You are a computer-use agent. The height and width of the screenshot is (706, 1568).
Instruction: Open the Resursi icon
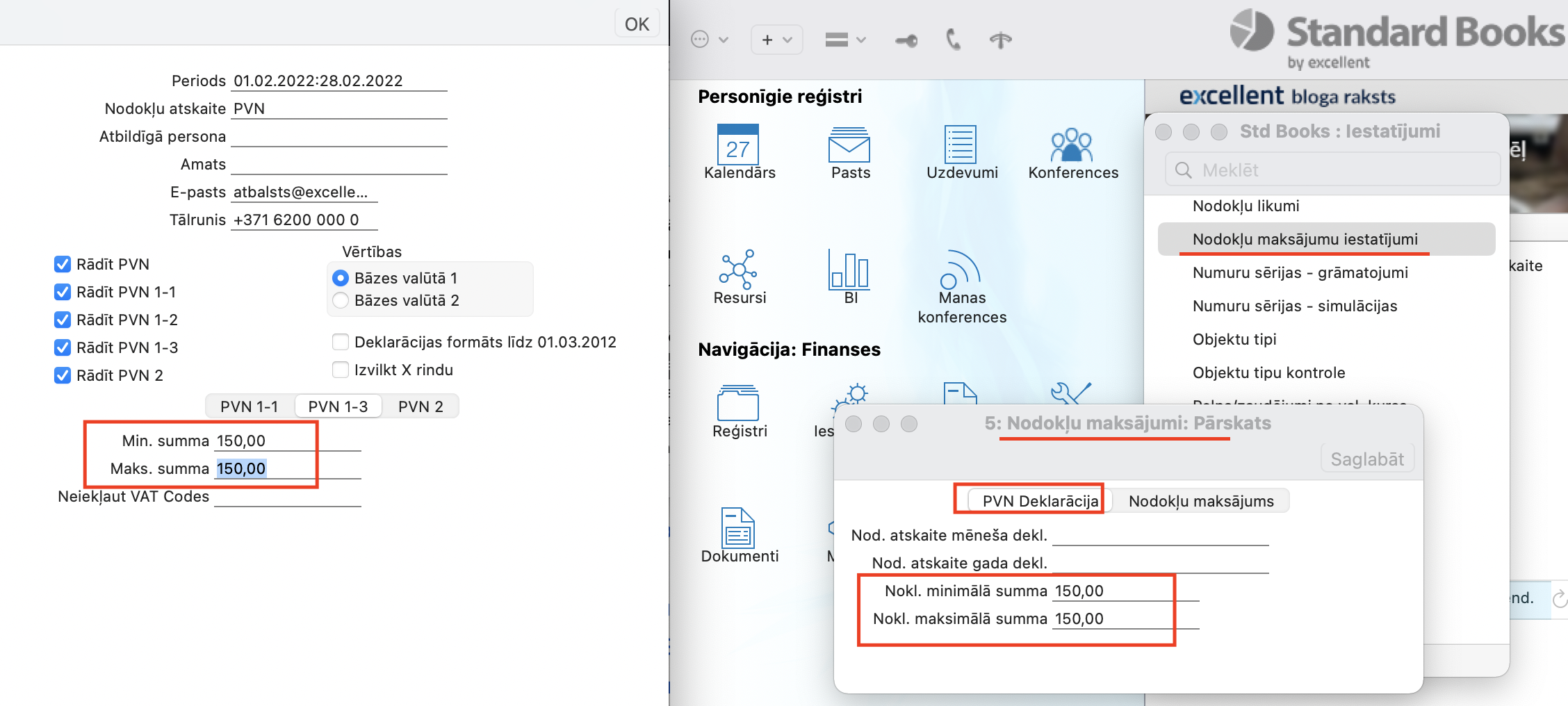point(738,270)
